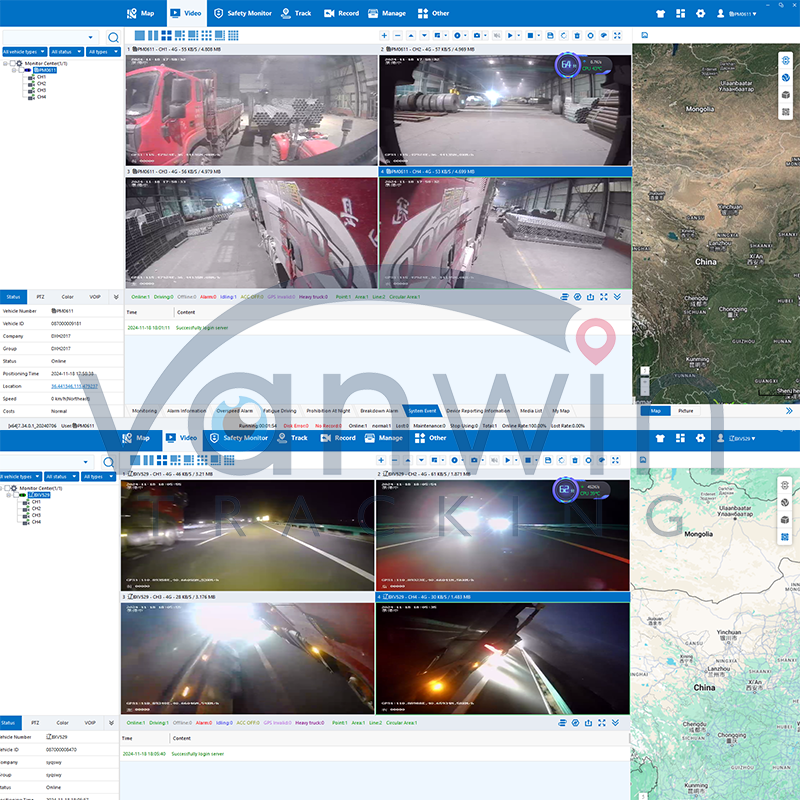Open the Breakdown Alarm tab

[379, 411]
